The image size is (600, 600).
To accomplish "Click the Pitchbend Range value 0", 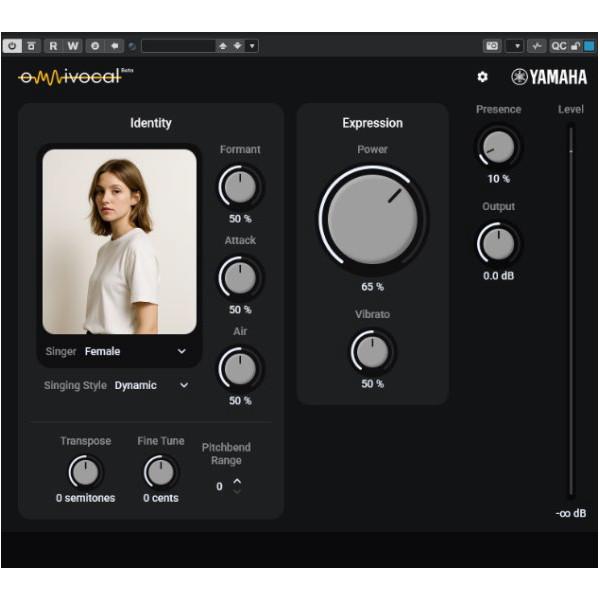I will 219,486.
